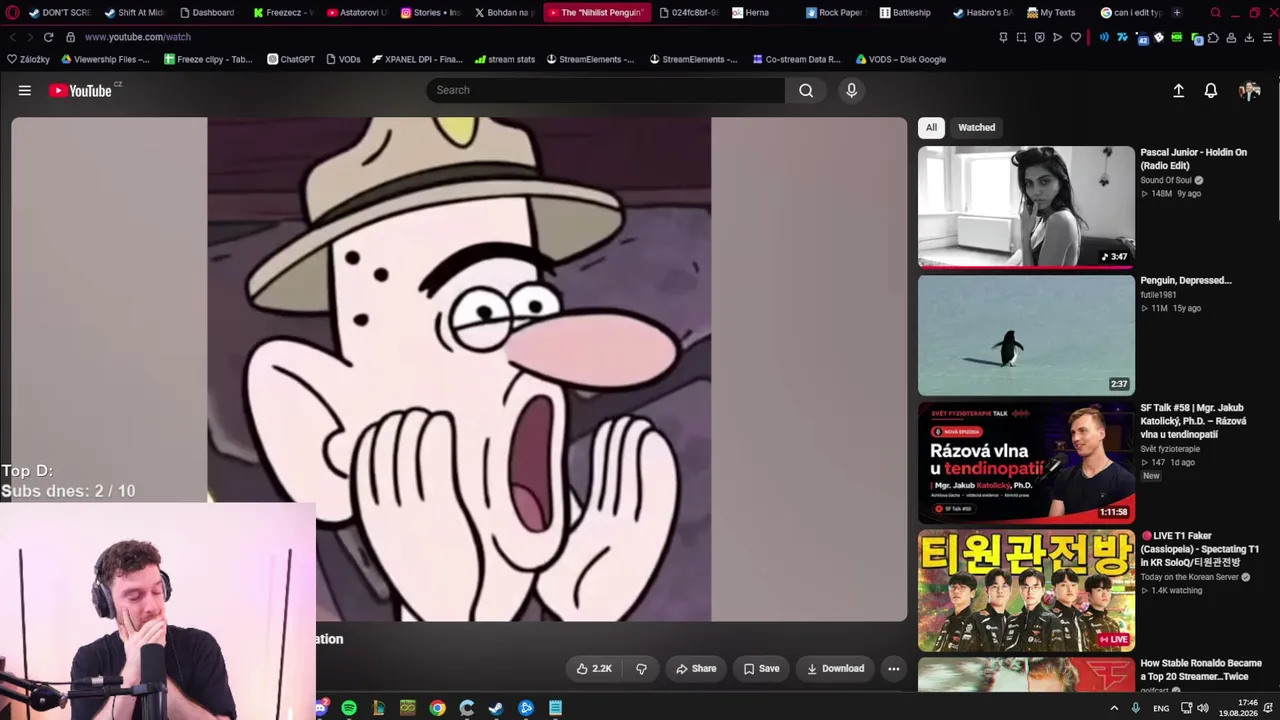Open 'How Stable Ronaldo Became' video title
Screen dimensions: 1280x720
click(1201, 670)
